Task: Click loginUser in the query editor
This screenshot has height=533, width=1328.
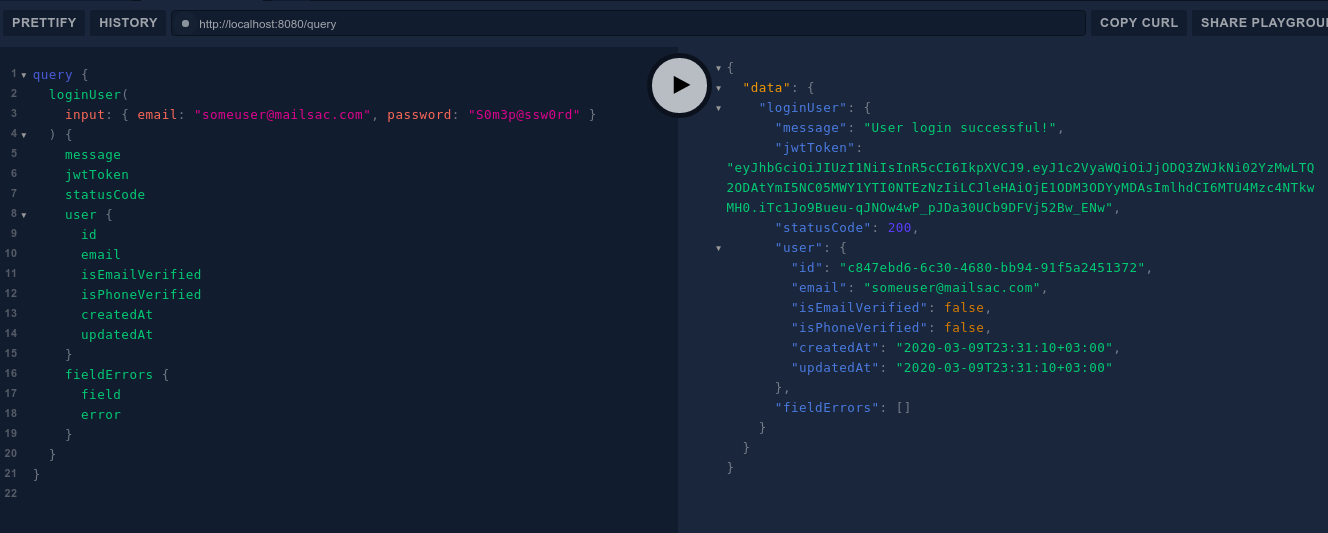Action: click(x=85, y=95)
